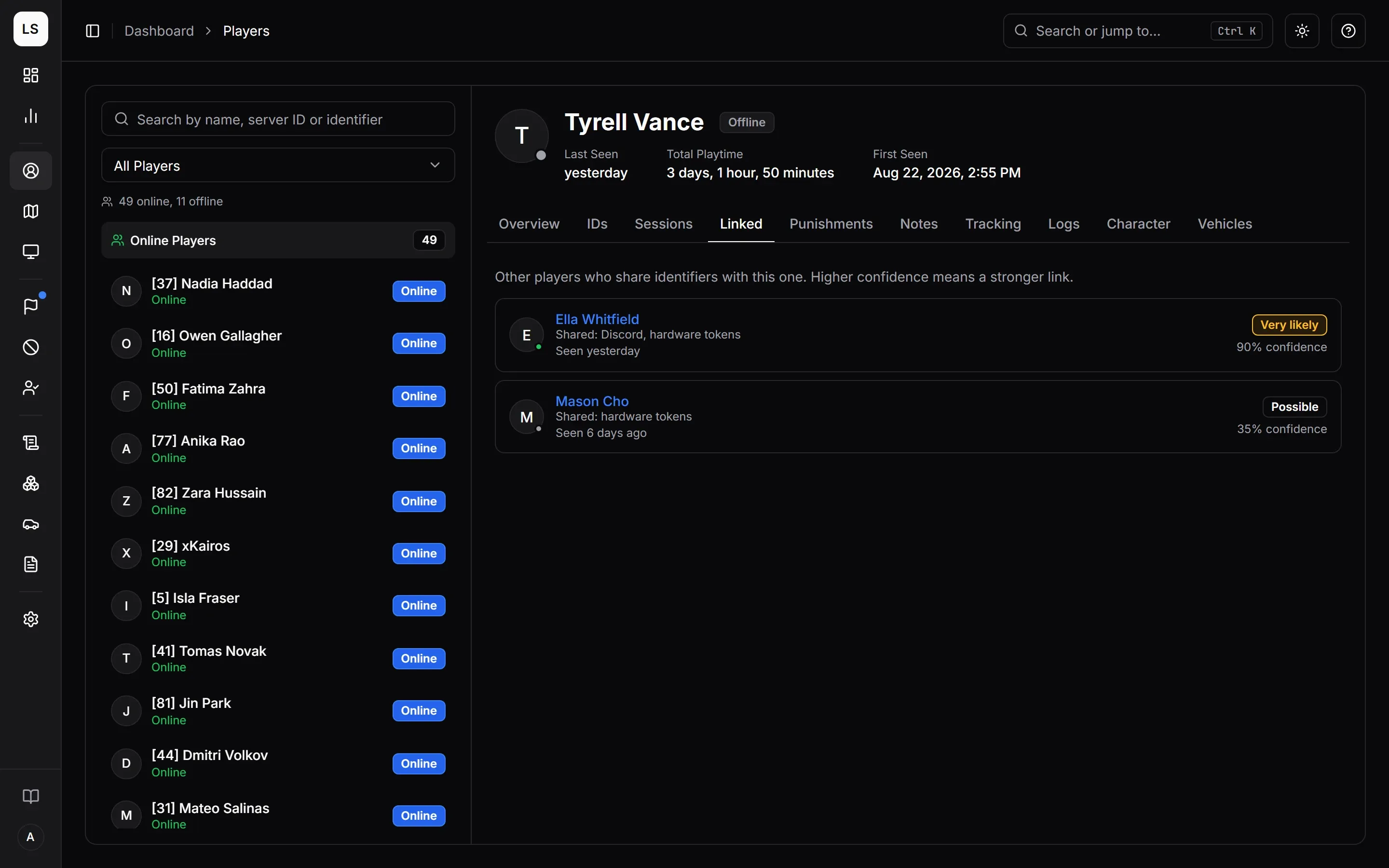1389x868 pixels.
Task: Select player [77] Anika Rao
Action: [278, 448]
